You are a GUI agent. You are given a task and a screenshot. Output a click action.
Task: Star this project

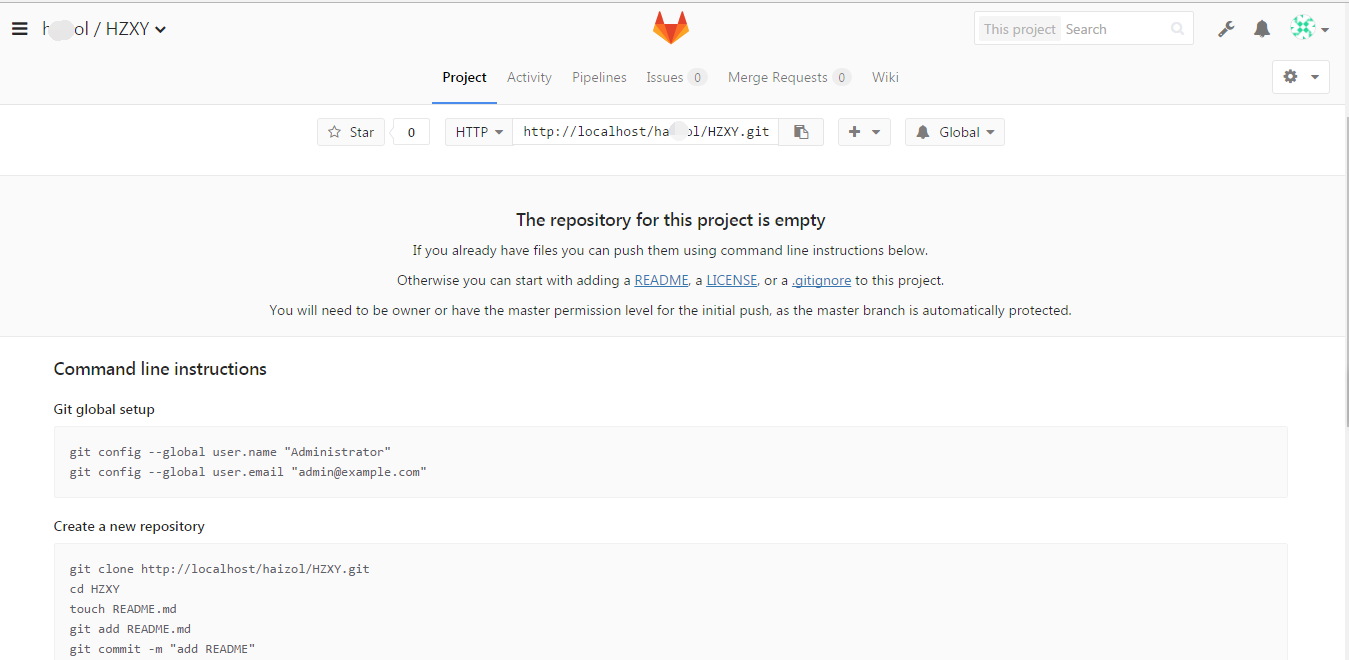coord(351,132)
